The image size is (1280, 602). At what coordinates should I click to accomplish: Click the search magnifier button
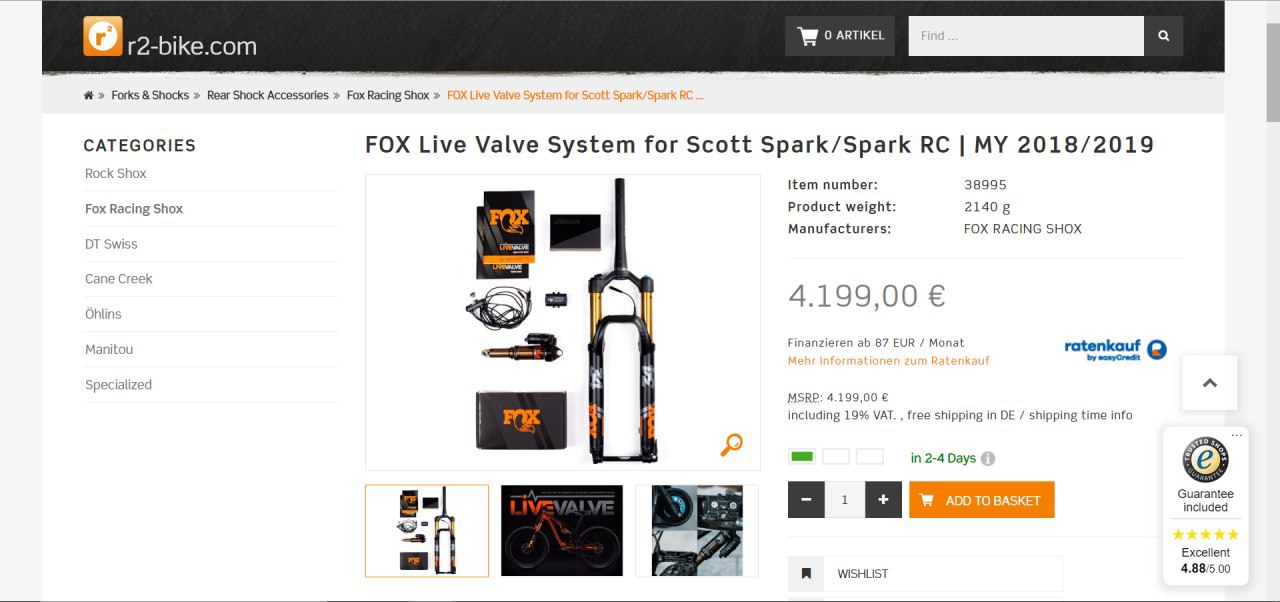point(1163,36)
